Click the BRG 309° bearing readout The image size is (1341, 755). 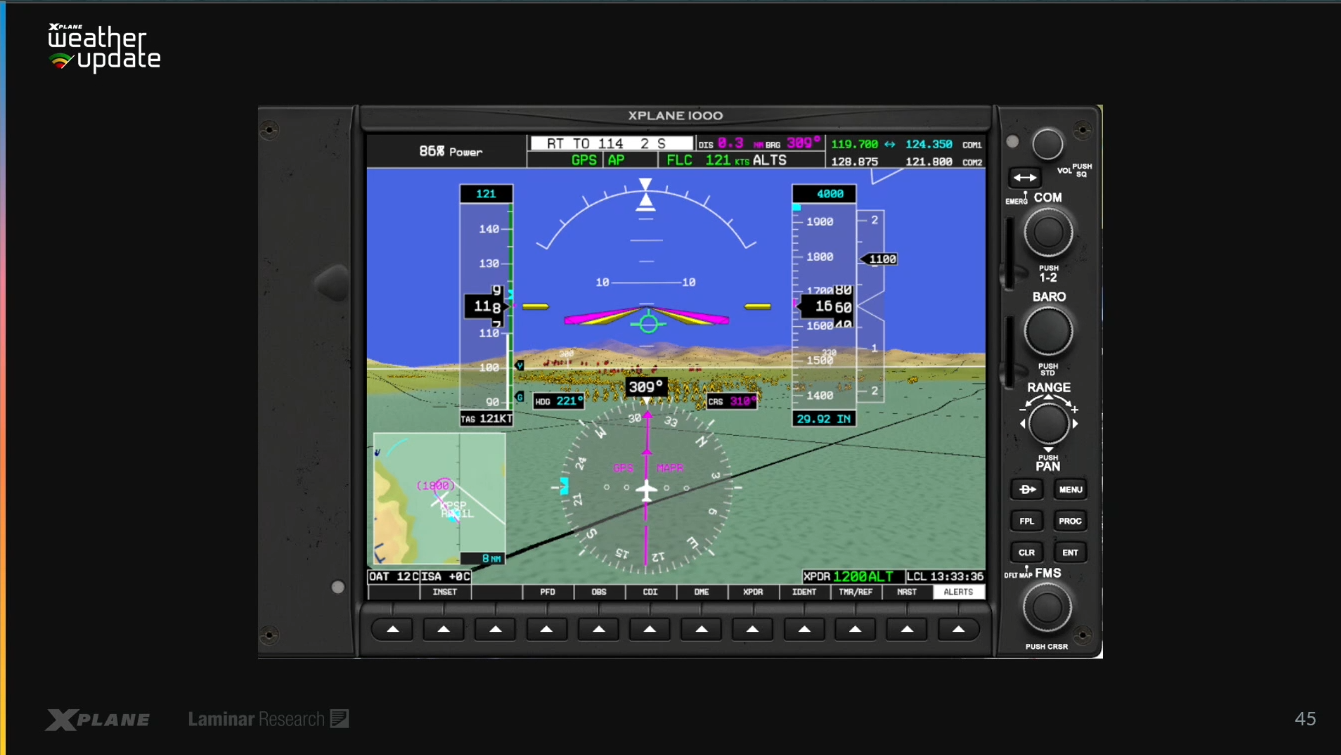point(794,144)
